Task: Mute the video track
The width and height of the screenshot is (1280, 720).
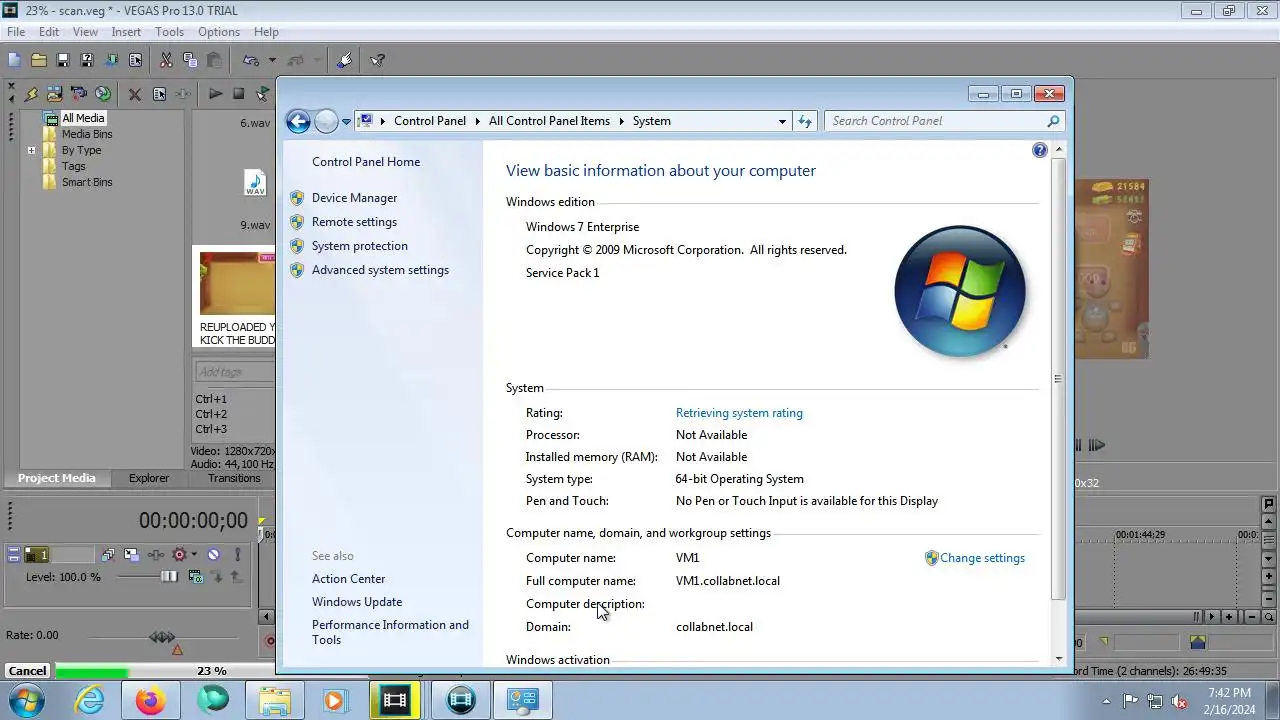Action: click(213, 555)
